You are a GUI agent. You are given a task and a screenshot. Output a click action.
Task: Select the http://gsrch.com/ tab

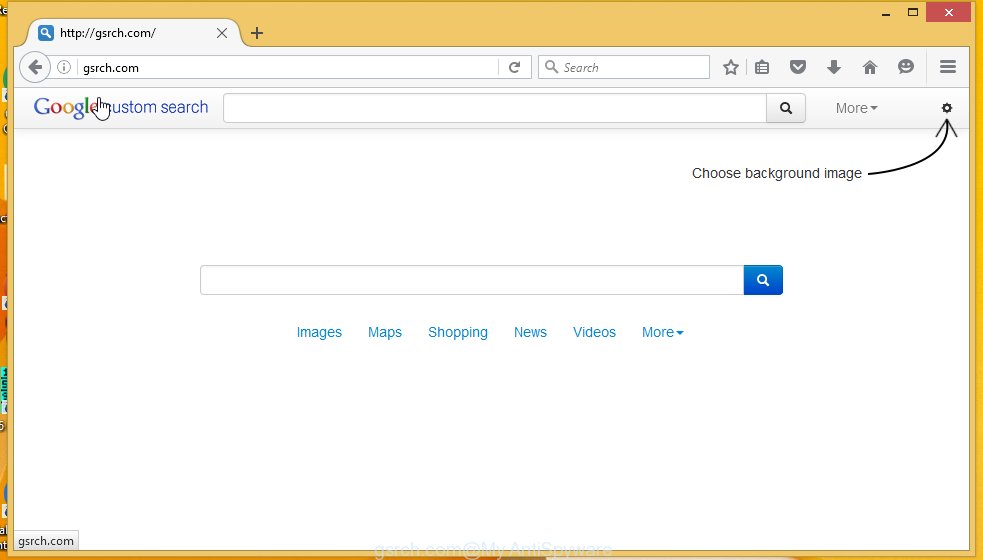tap(129, 33)
